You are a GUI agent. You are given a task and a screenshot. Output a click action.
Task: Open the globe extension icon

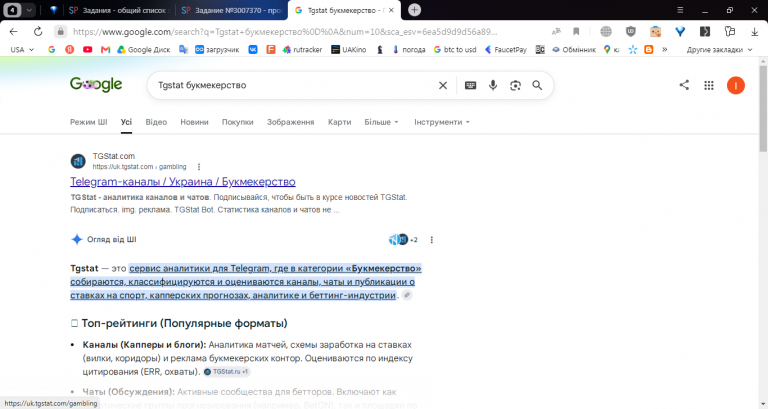[606, 32]
